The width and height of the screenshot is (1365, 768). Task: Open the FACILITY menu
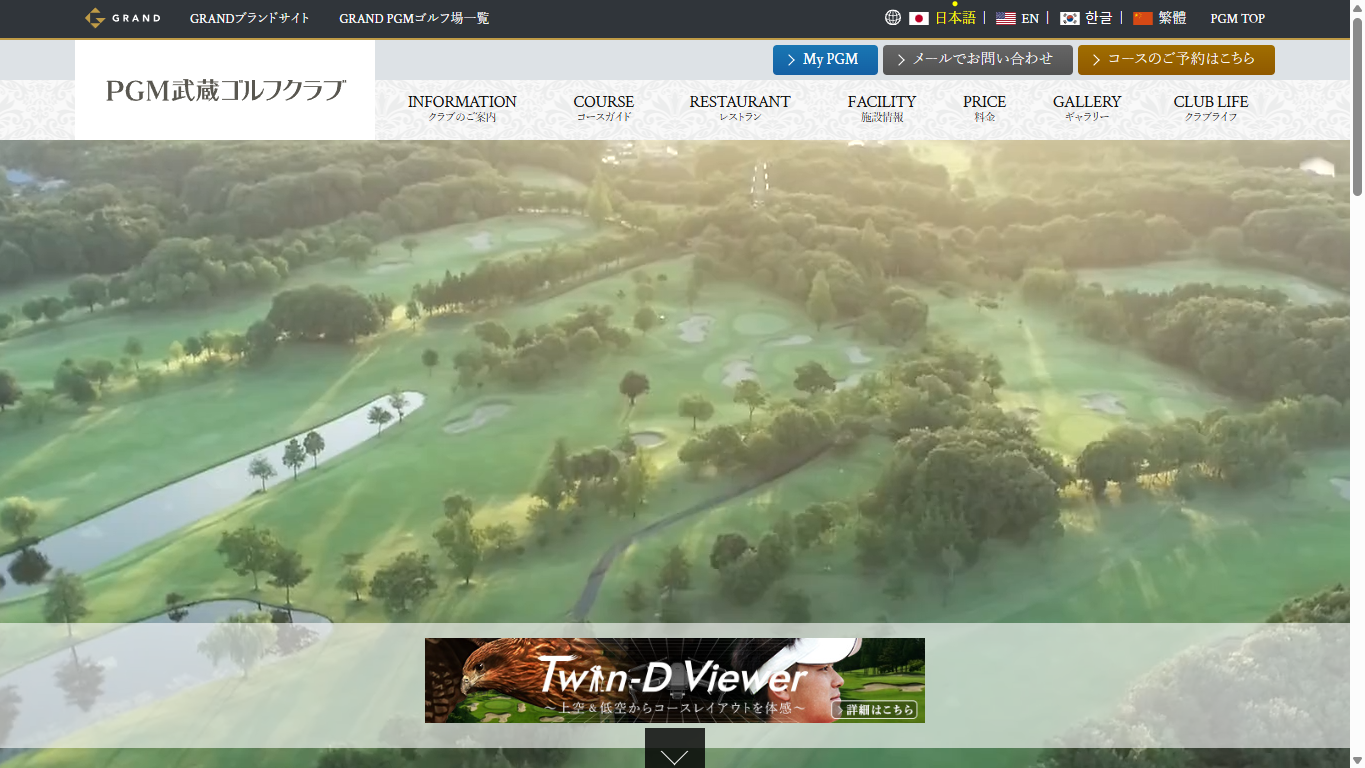(x=882, y=108)
